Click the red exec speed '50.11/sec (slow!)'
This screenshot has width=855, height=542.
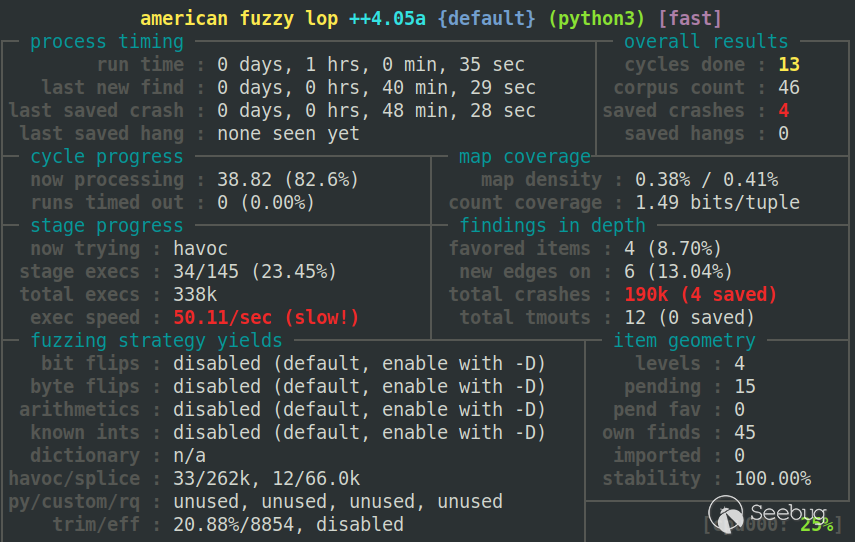coord(266,317)
